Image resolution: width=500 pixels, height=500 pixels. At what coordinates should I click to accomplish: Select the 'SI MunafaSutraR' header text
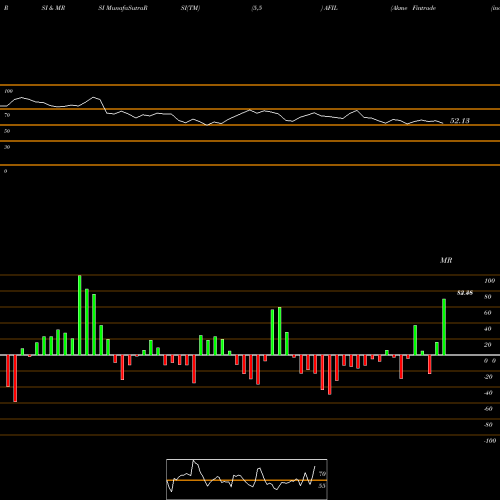tap(123, 8)
